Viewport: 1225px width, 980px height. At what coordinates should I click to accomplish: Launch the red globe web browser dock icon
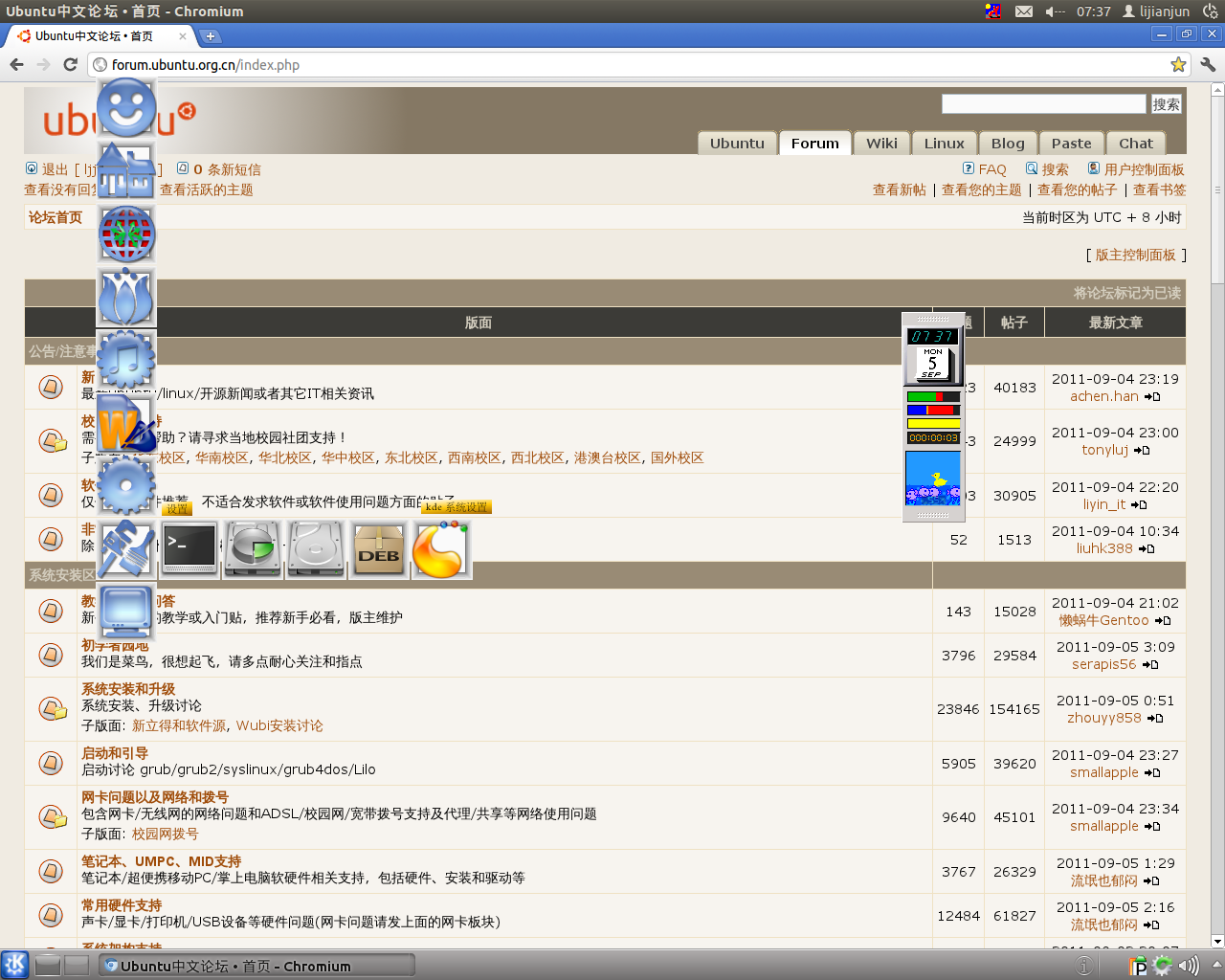click(x=126, y=234)
